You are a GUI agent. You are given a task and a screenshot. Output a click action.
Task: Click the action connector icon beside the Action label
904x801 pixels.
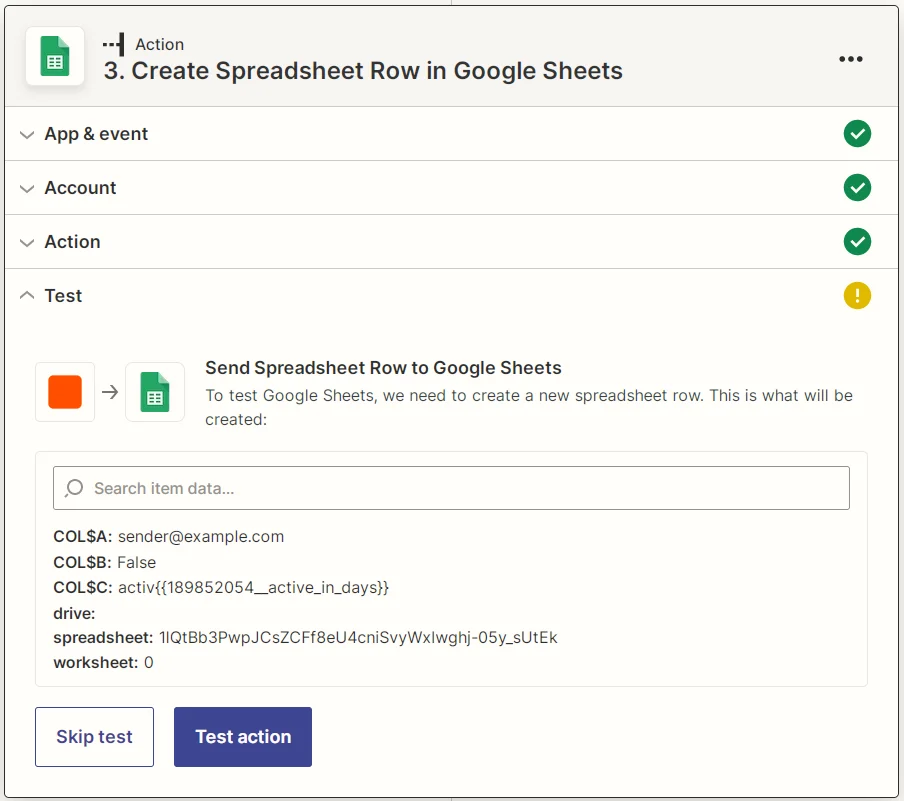(x=112, y=44)
